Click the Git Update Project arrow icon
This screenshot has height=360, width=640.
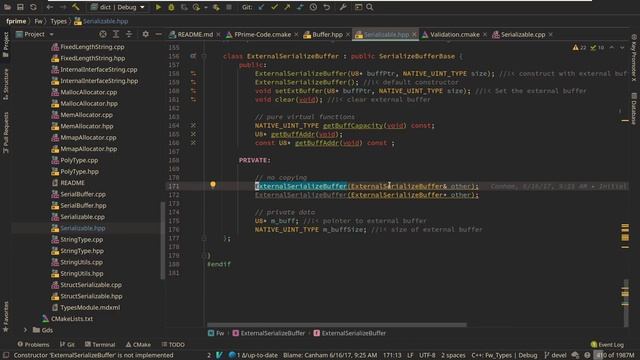(261, 7)
